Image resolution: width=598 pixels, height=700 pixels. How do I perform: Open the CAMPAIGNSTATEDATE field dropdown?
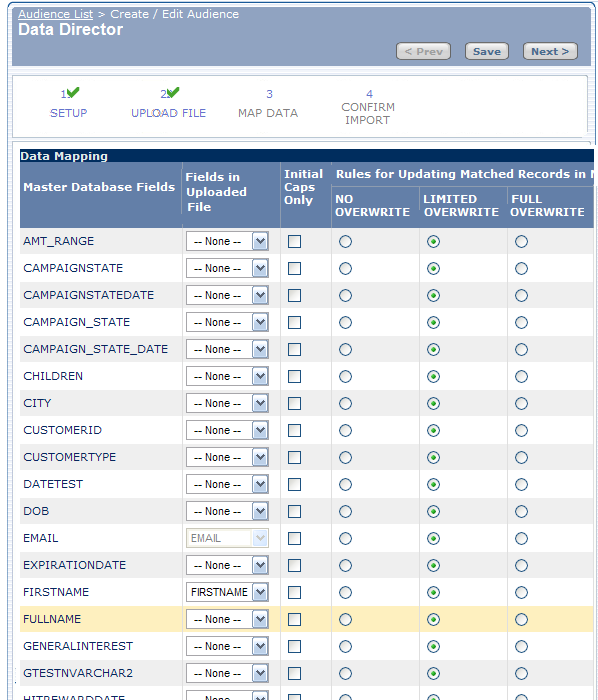(x=227, y=296)
